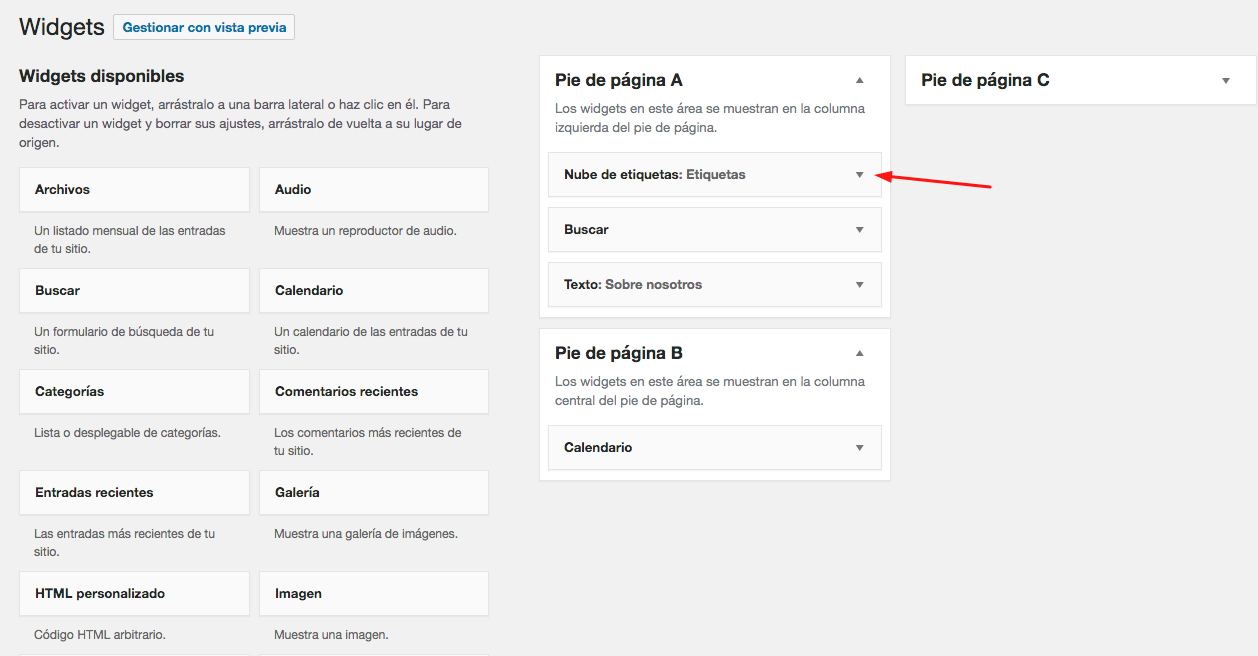Expand the 'Buscar' widget in Pie de página A
Viewport: 1258px width, 656px height.
(x=858, y=229)
